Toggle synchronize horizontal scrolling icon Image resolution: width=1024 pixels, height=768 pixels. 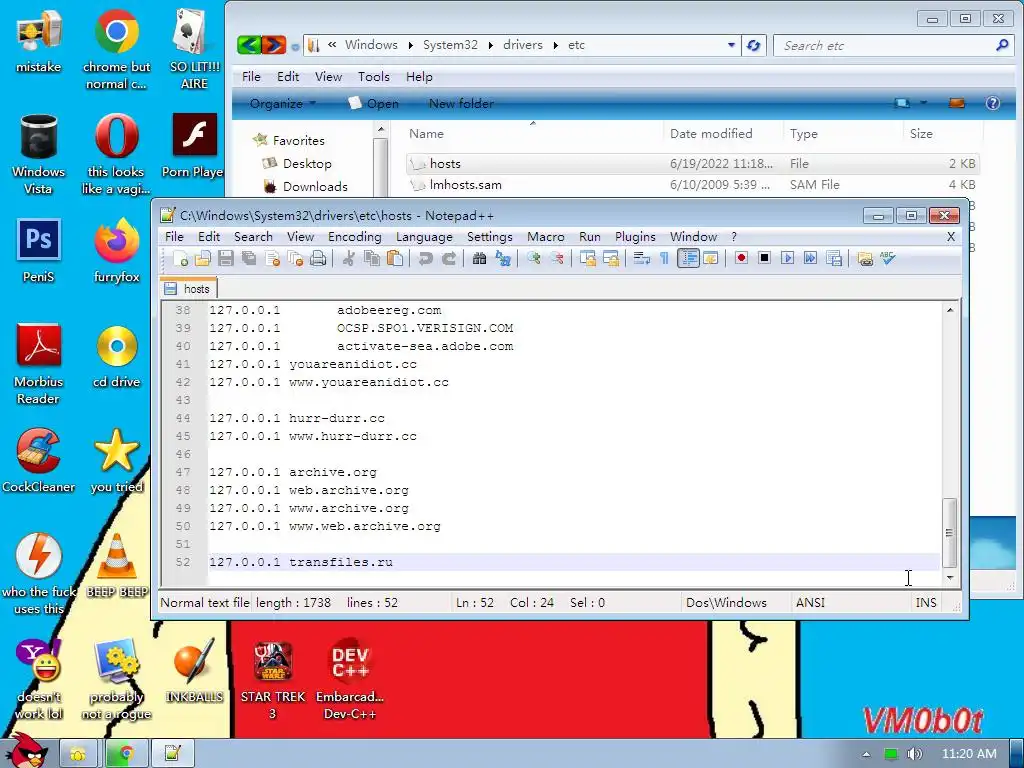611,259
